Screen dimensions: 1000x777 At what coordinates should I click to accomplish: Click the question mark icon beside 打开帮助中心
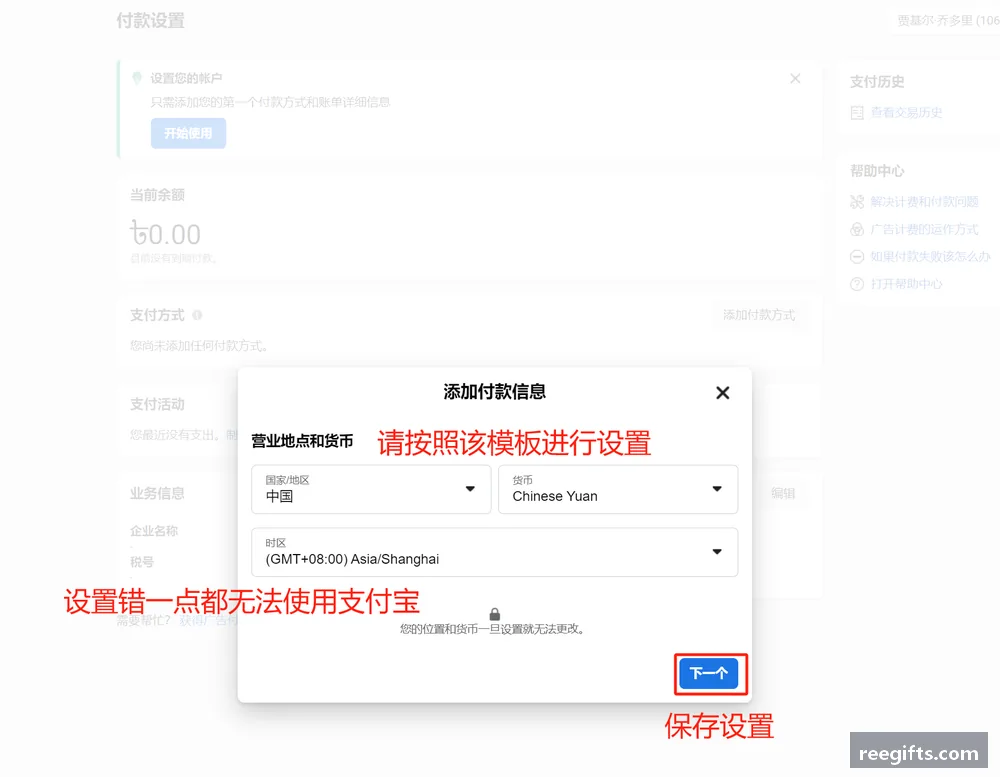tap(857, 284)
